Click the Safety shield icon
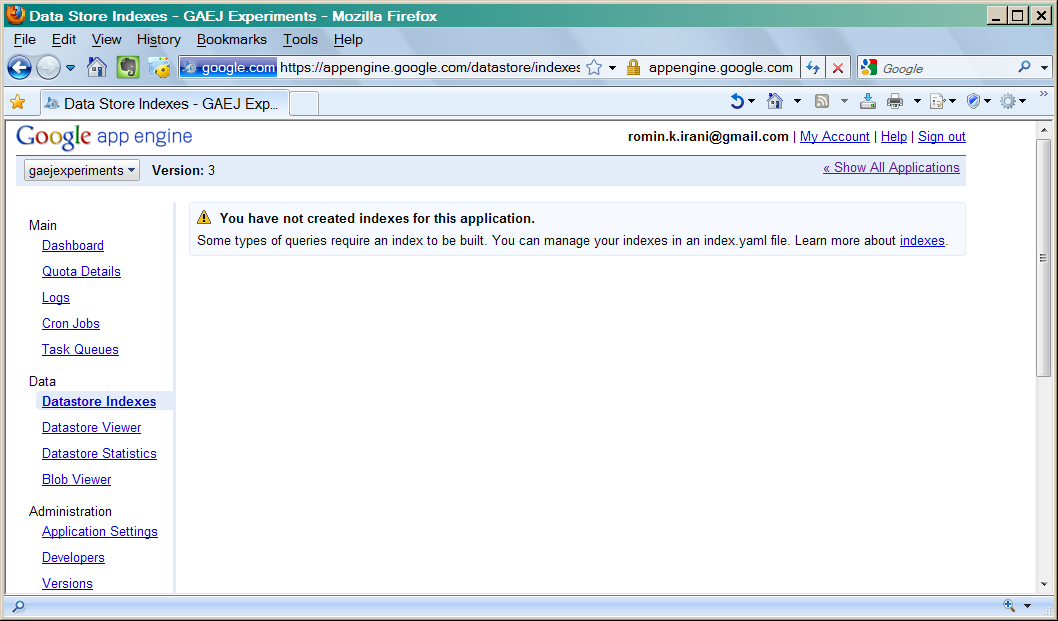Screen dimensions: 1058x621 [973, 101]
